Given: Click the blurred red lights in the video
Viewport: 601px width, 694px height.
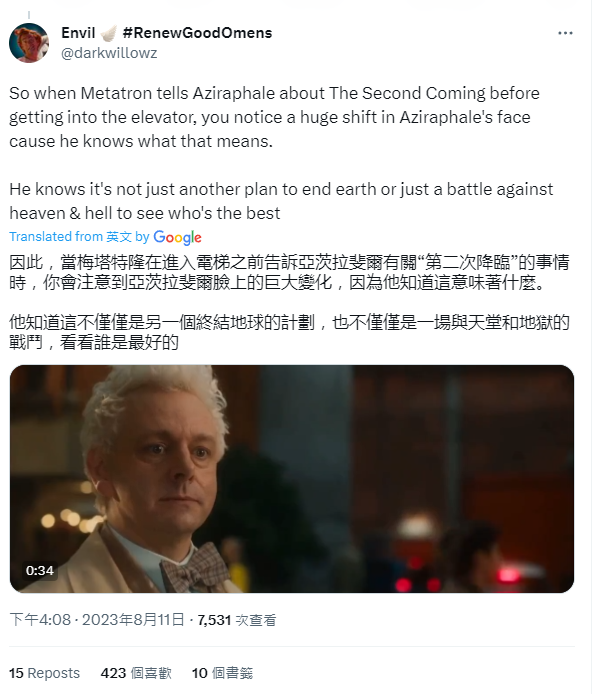Looking at the screenshot, I should pyautogui.click(x=458, y=575).
